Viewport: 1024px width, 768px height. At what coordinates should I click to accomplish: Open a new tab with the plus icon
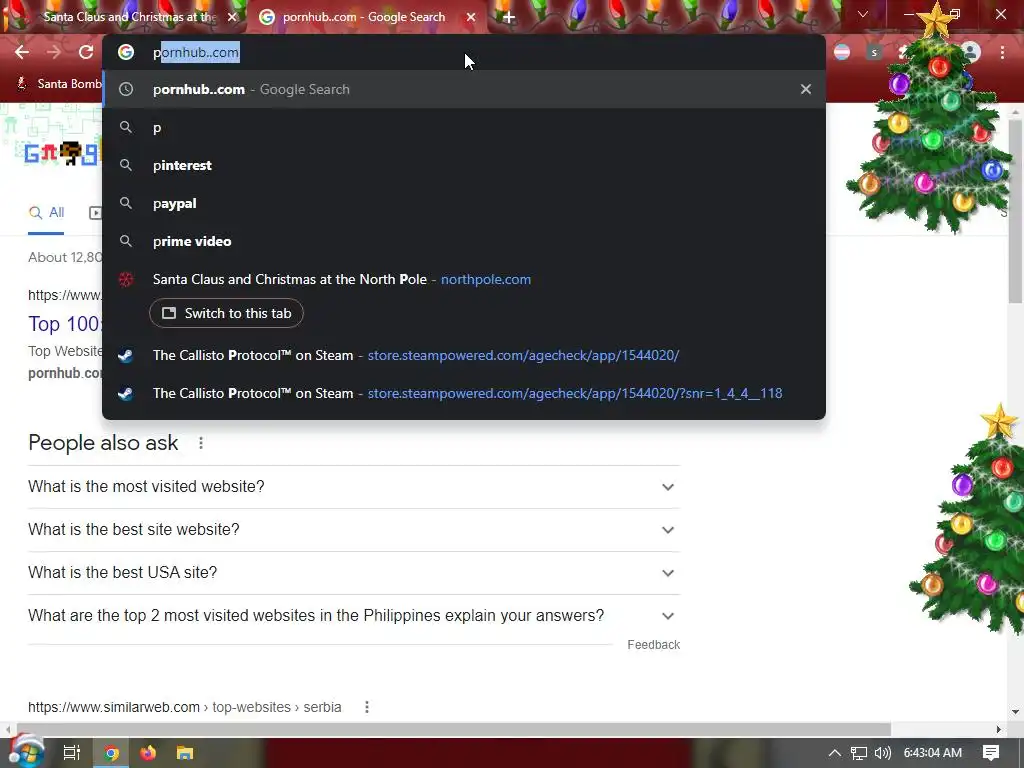(509, 17)
